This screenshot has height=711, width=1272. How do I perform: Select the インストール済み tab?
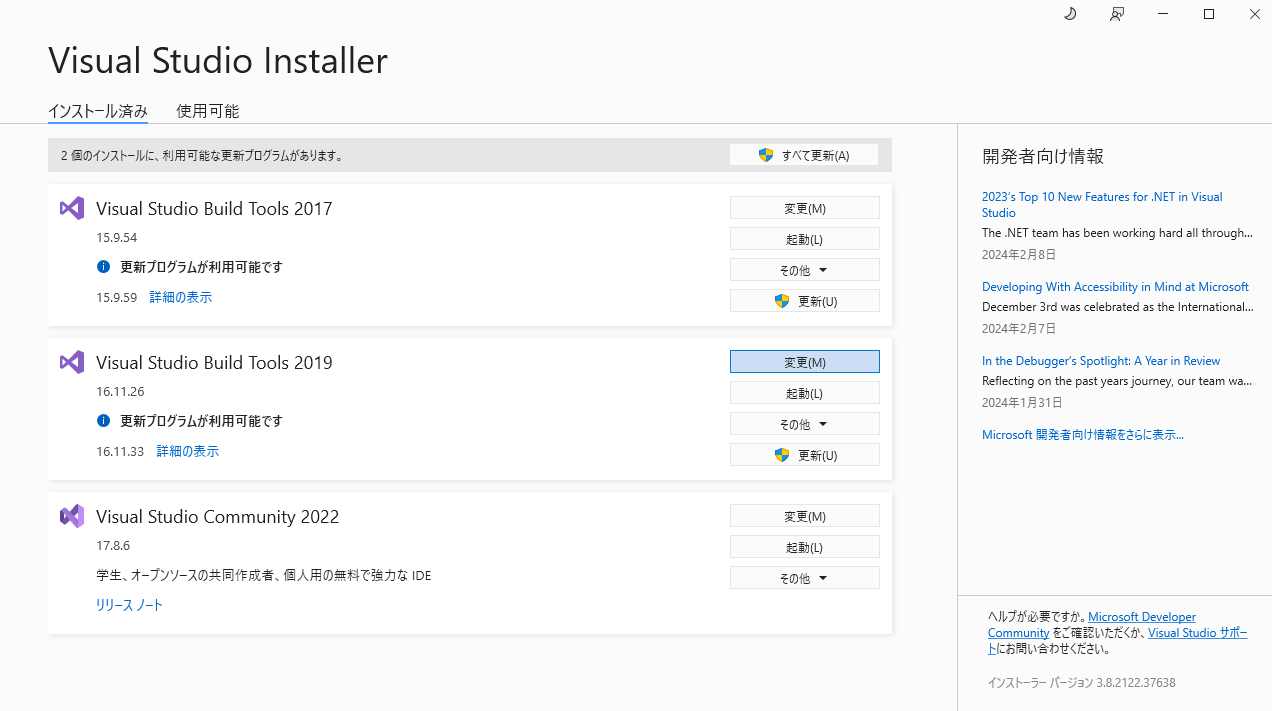(x=98, y=111)
